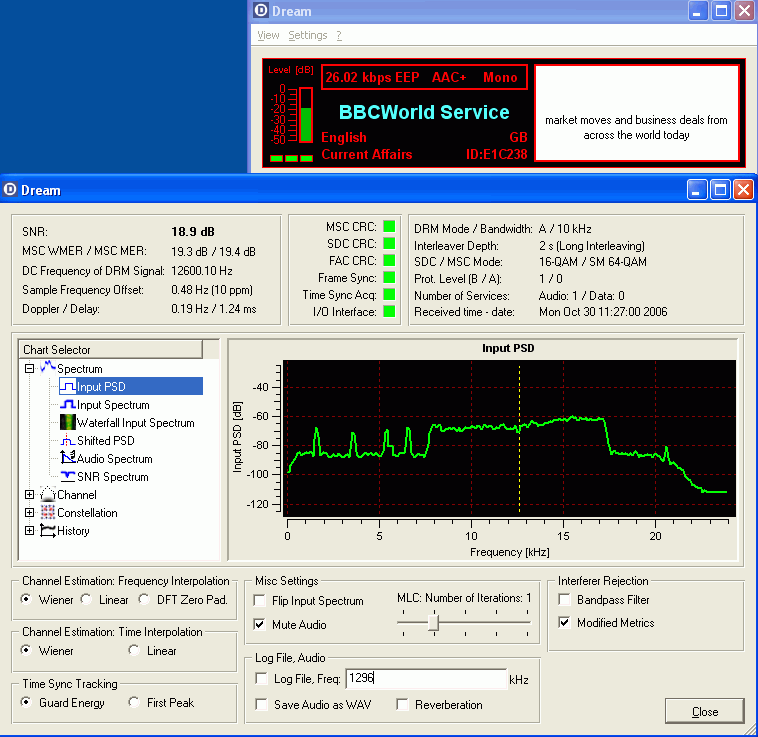Uncheck the Mute Audio checkbox

point(260,624)
